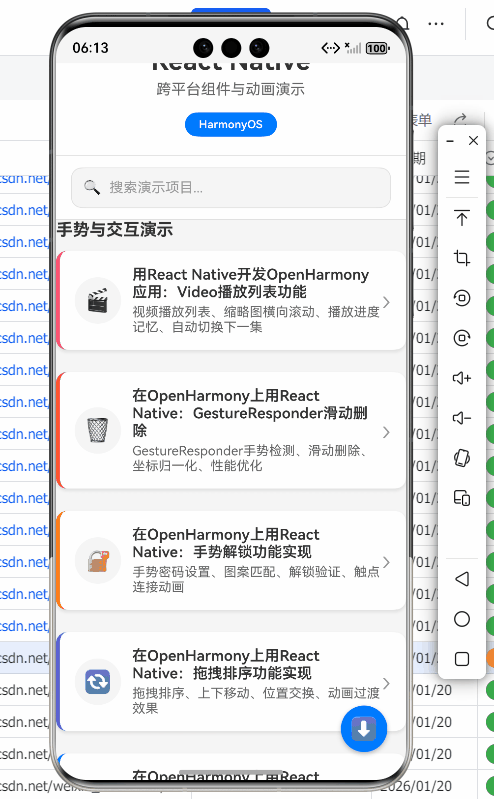
Task: Open chevron on GestureResponder滑动删除 card
Action: (386, 432)
